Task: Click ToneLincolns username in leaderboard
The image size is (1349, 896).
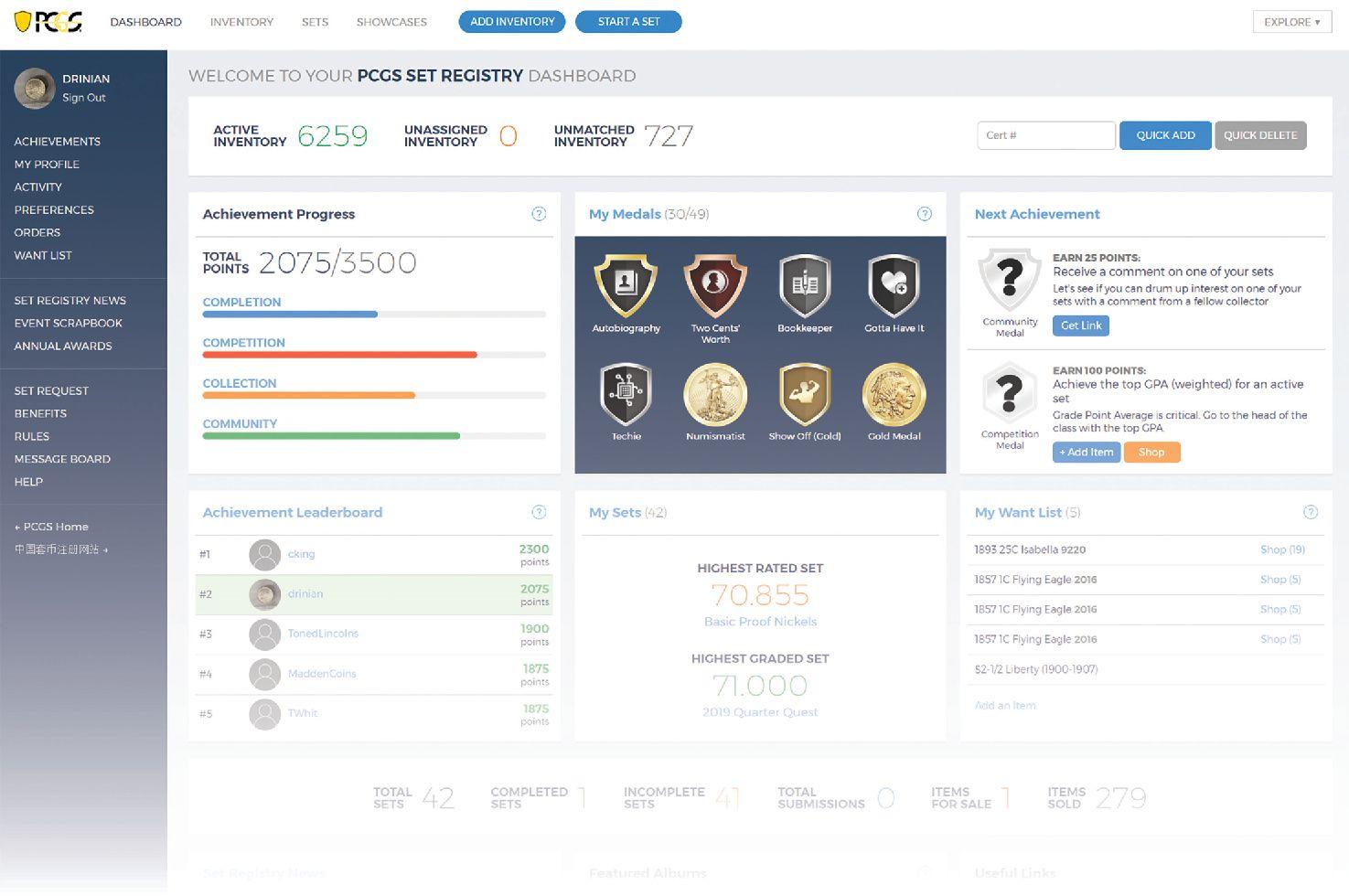Action: pyautogui.click(x=323, y=634)
